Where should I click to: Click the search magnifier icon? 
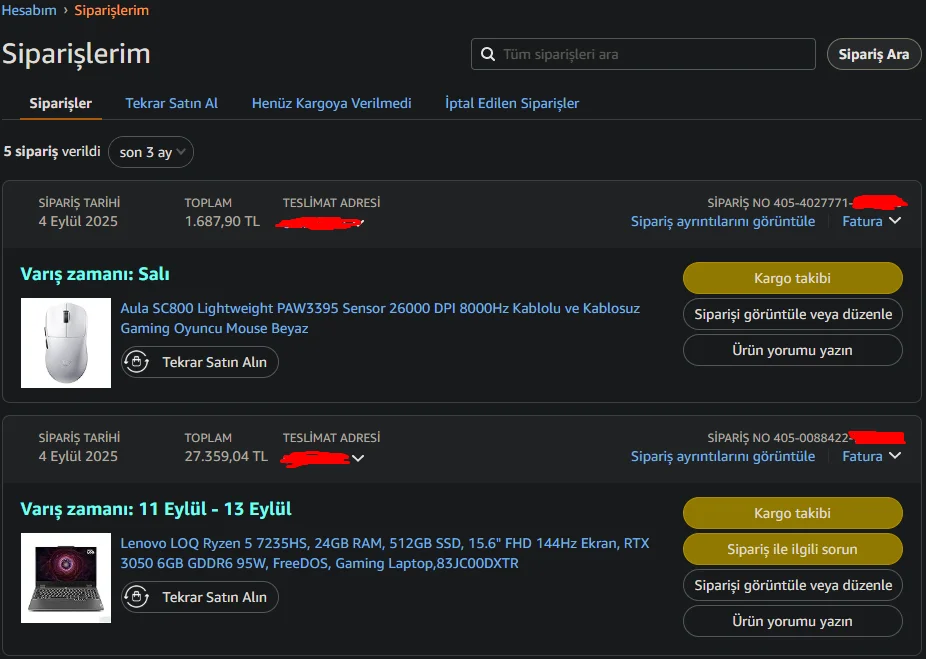487,54
